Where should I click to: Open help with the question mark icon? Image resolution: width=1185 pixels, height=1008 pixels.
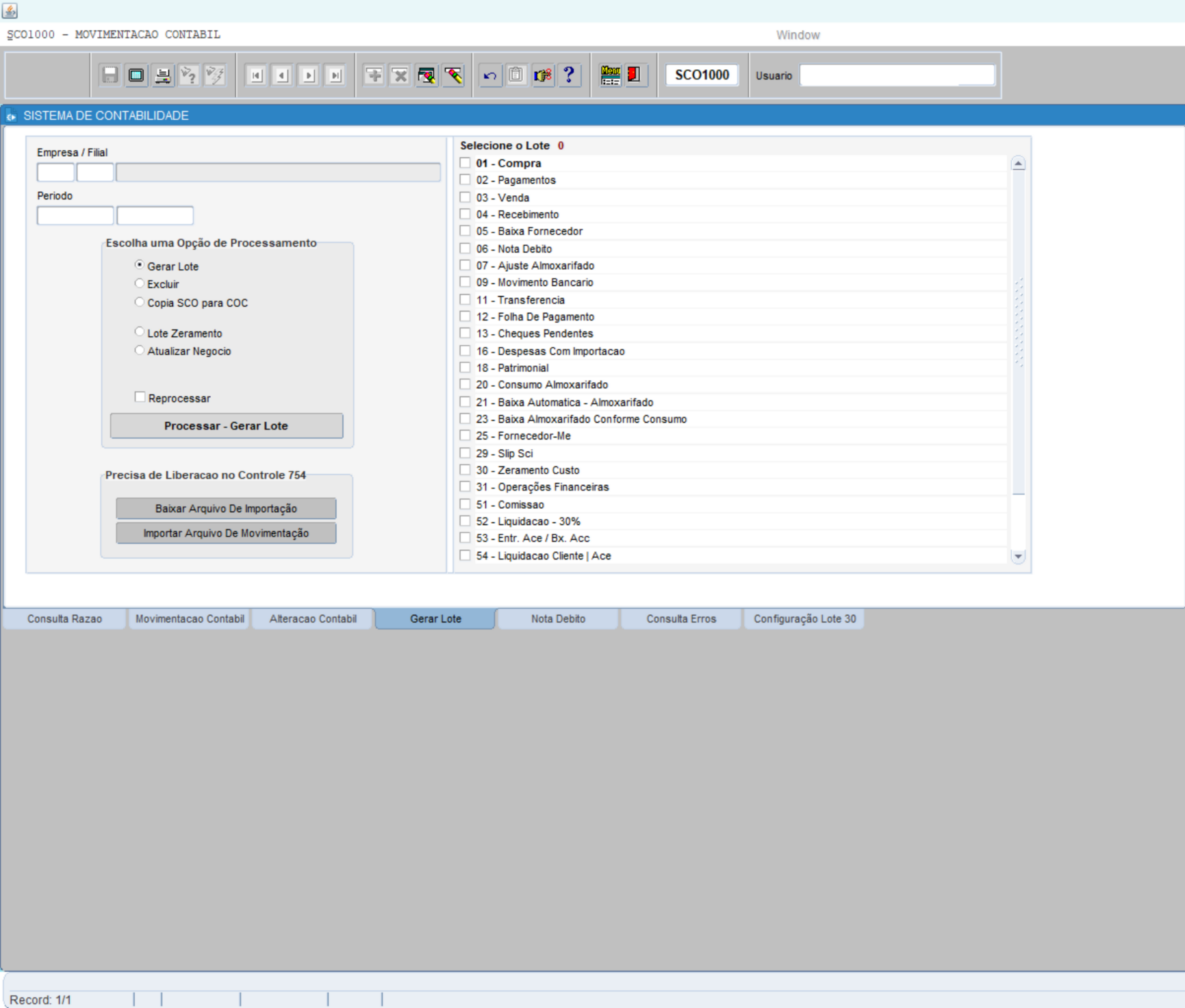pos(569,75)
